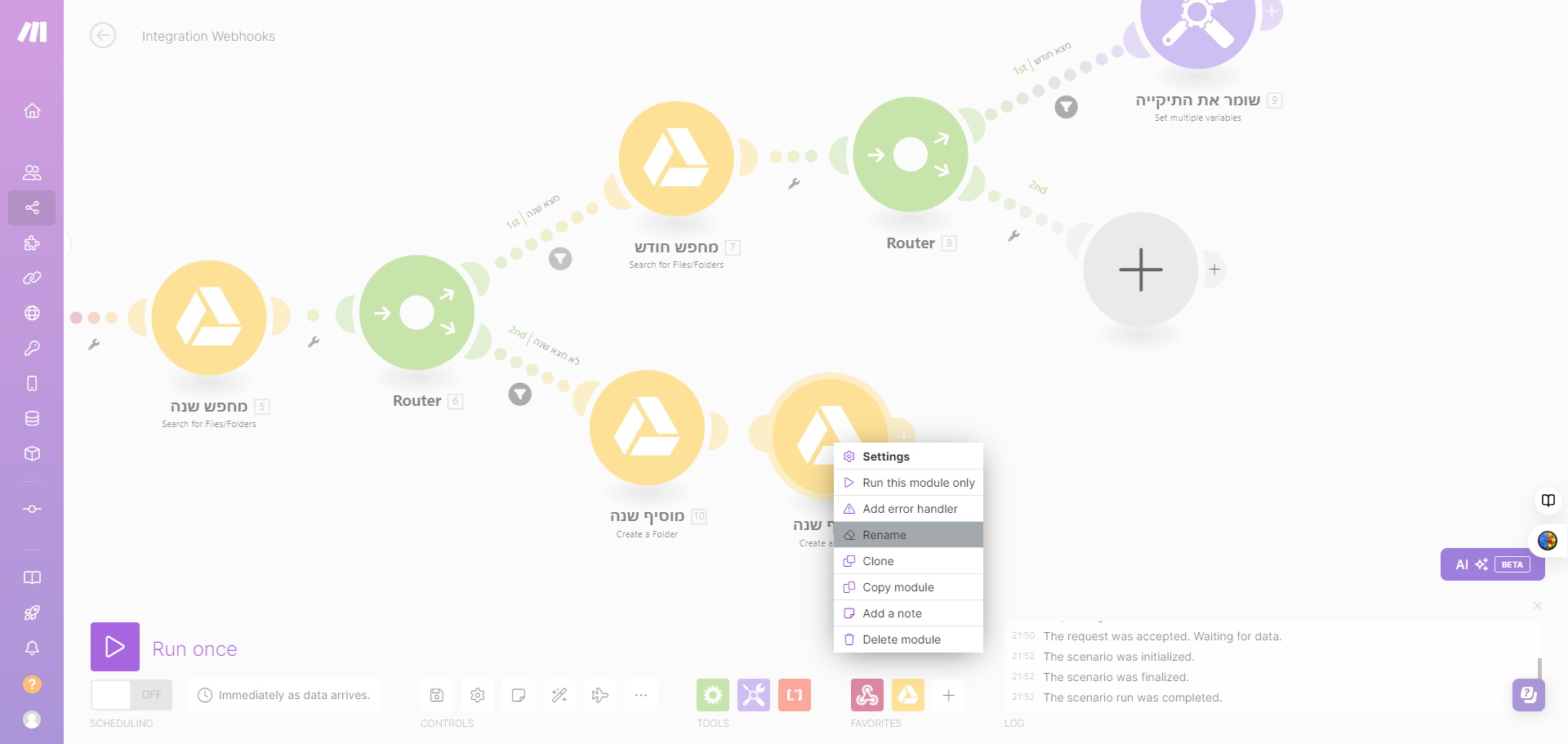Image resolution: width=1568 pixels, height=744 pixels.
Task: Close the log panel with the X
Action: pos(1538,606)
